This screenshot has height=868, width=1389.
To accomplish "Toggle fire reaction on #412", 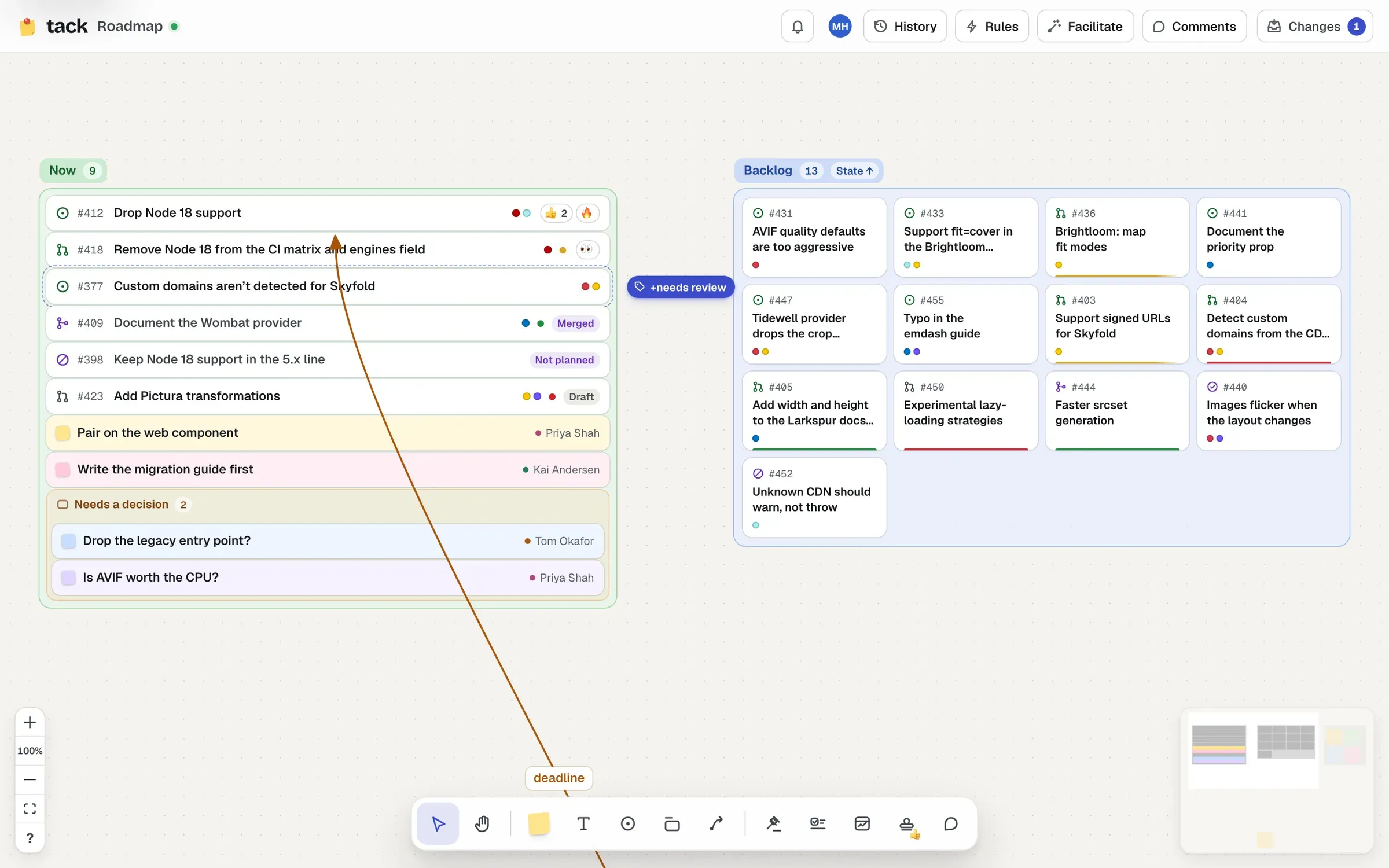I will click(x=587, y=213).
